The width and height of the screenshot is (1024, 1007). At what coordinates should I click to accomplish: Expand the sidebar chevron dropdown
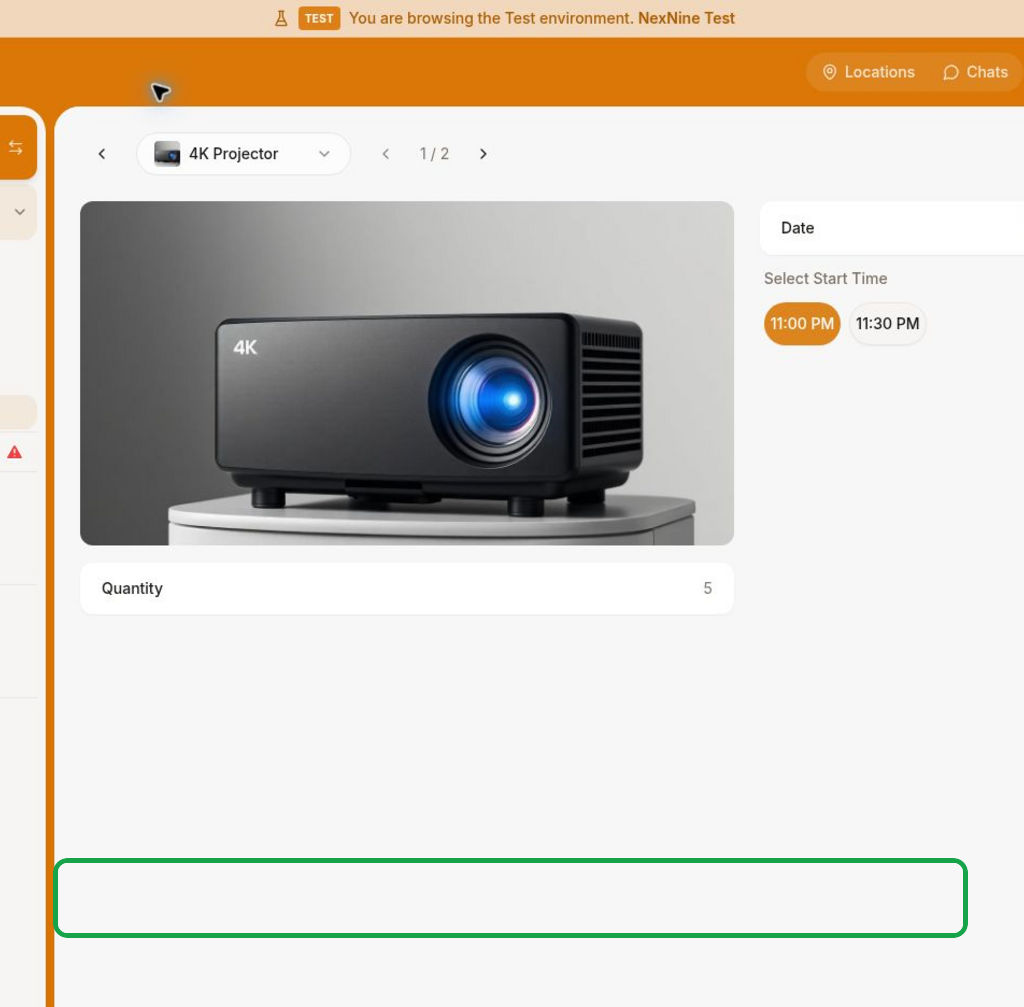point(20,212)
